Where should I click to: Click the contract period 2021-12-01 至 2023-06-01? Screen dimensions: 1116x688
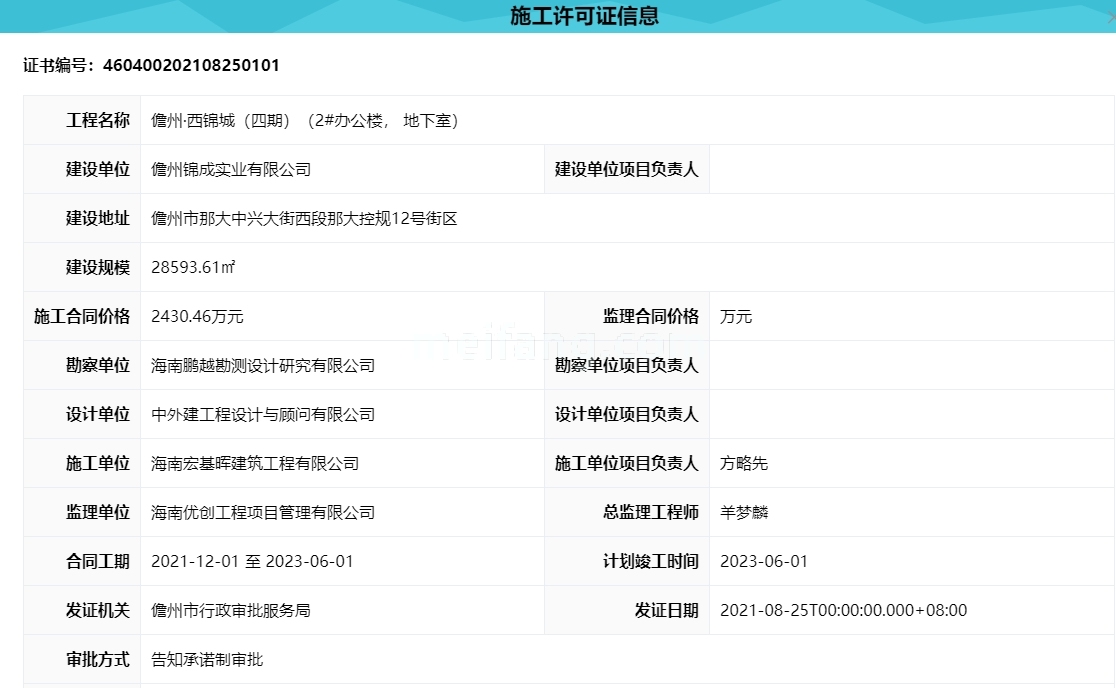[x=251, y=561]
